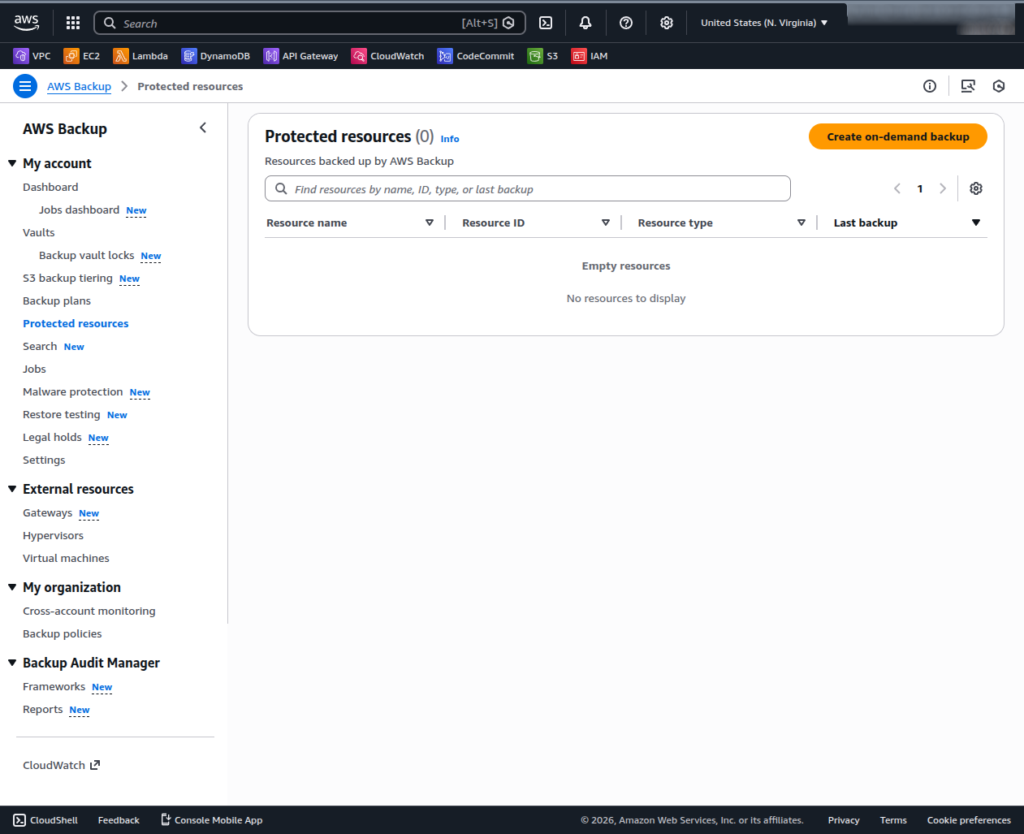Go to the previous results page
This screenshot has height=834, width=1024.
(897, 189)
